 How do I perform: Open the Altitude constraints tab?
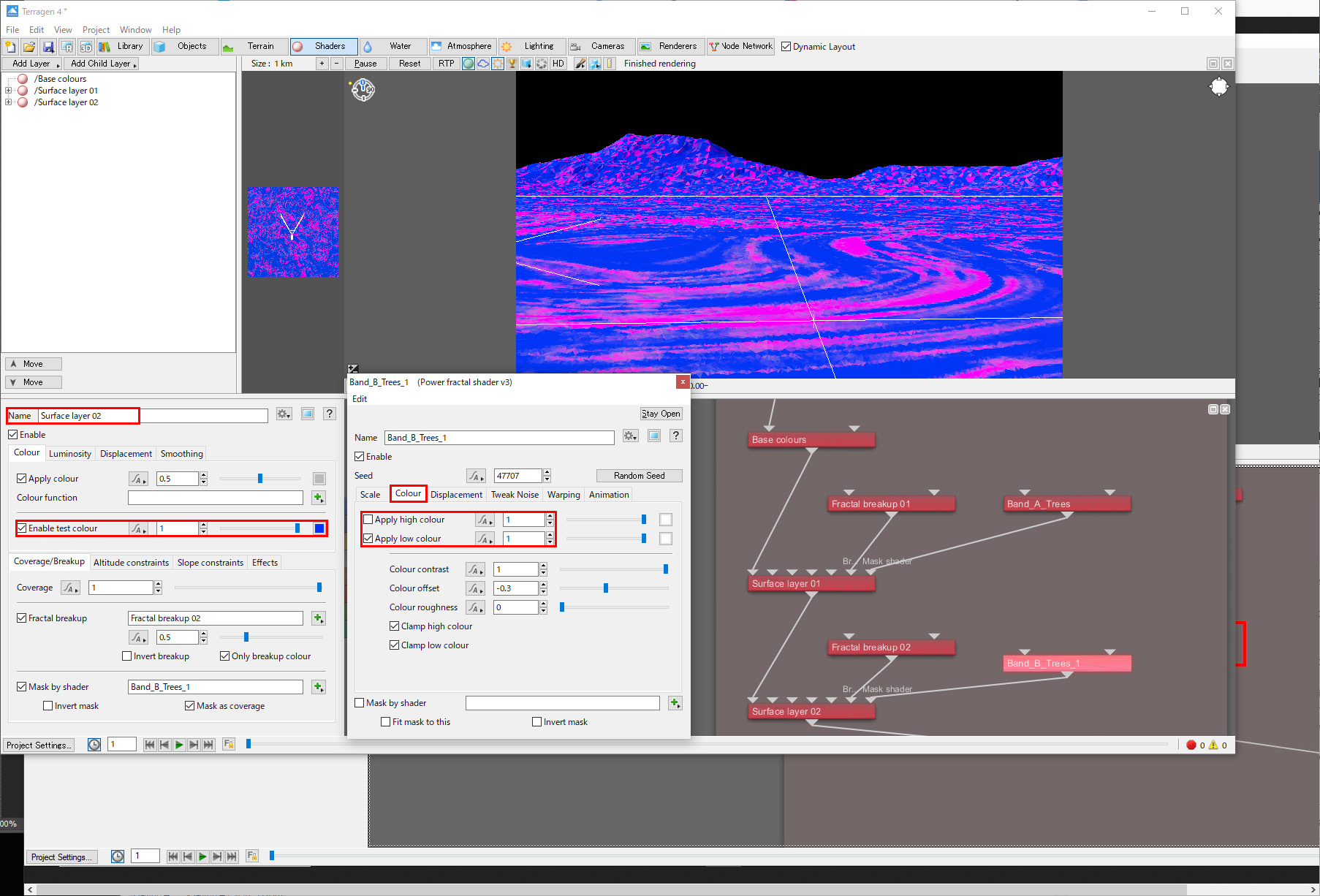(x=131, y=563)
